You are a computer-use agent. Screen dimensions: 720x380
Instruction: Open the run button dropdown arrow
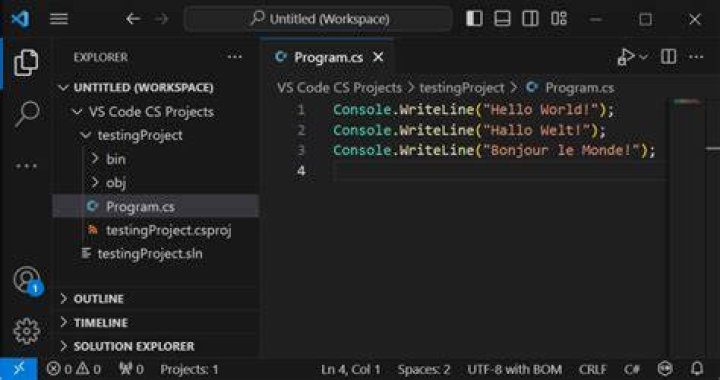click(643, 57)
